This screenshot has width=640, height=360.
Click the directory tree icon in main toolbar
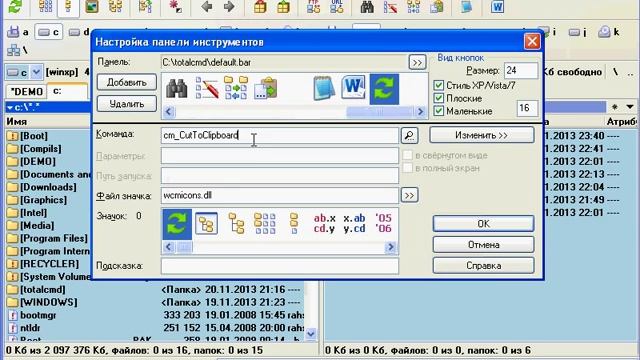(x=116, y=7)
